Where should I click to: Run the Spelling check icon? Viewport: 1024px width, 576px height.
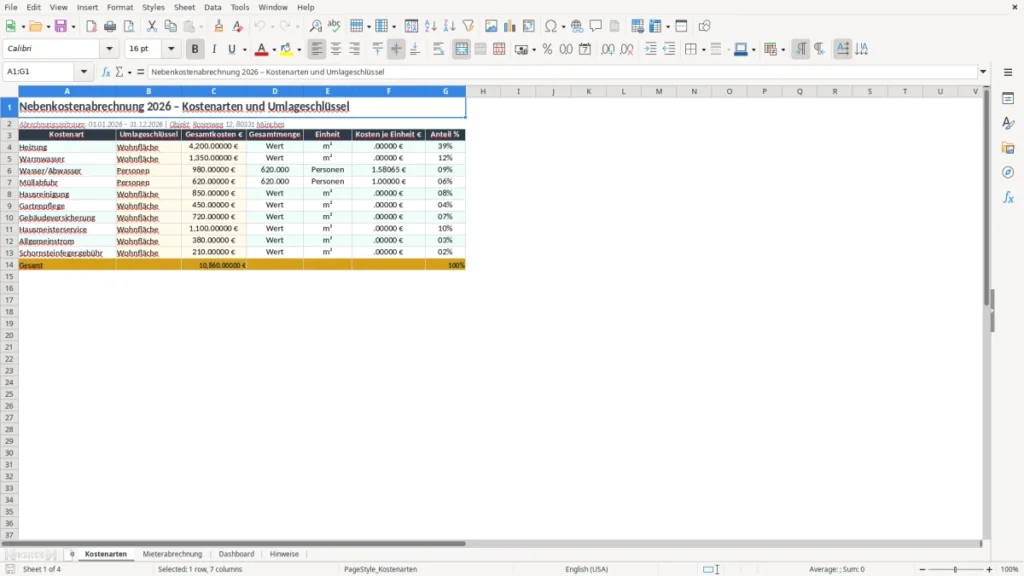tap(334, 26)
